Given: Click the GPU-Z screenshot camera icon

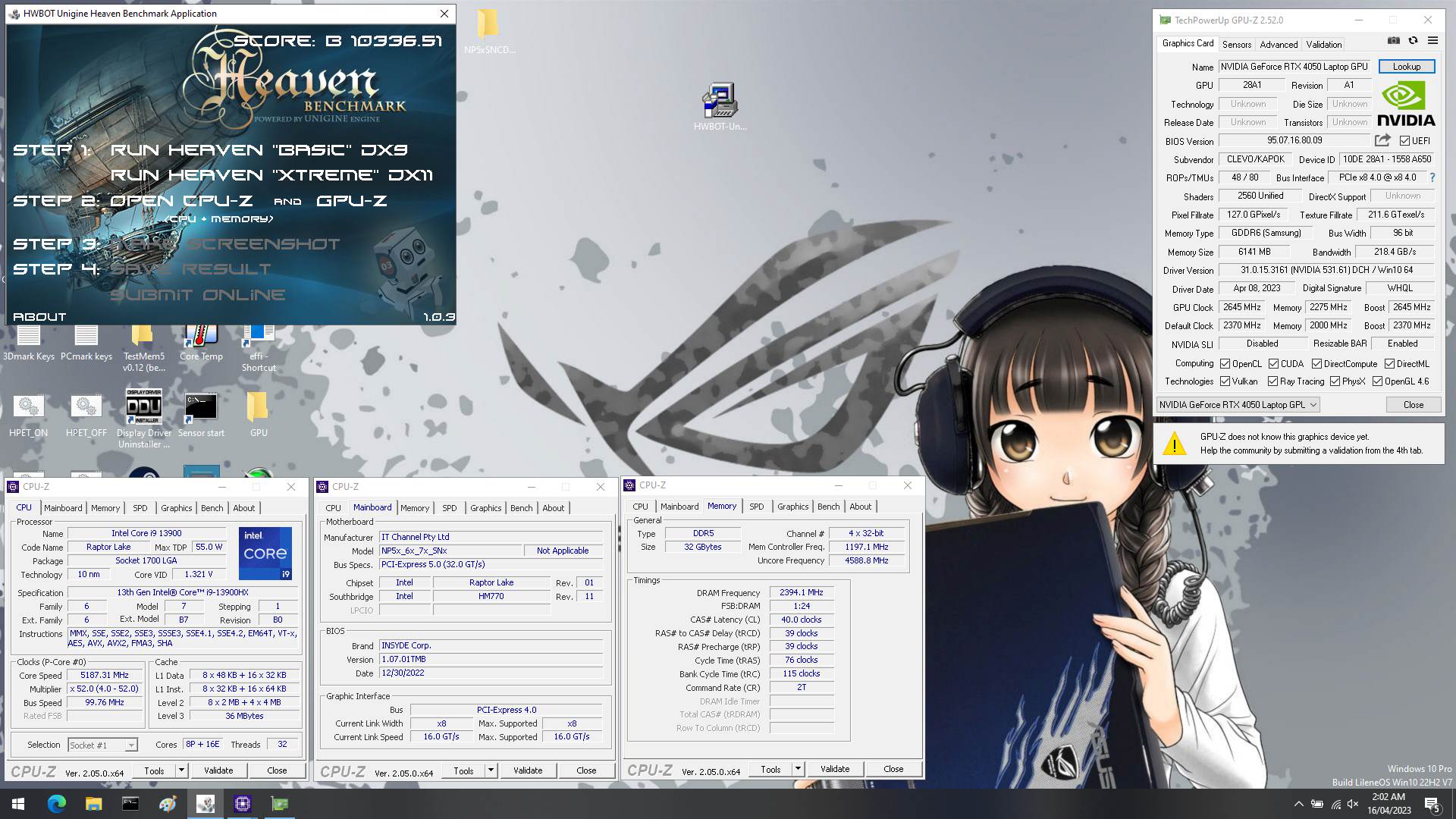Looking at the screenshot, I should [1394, 41].
